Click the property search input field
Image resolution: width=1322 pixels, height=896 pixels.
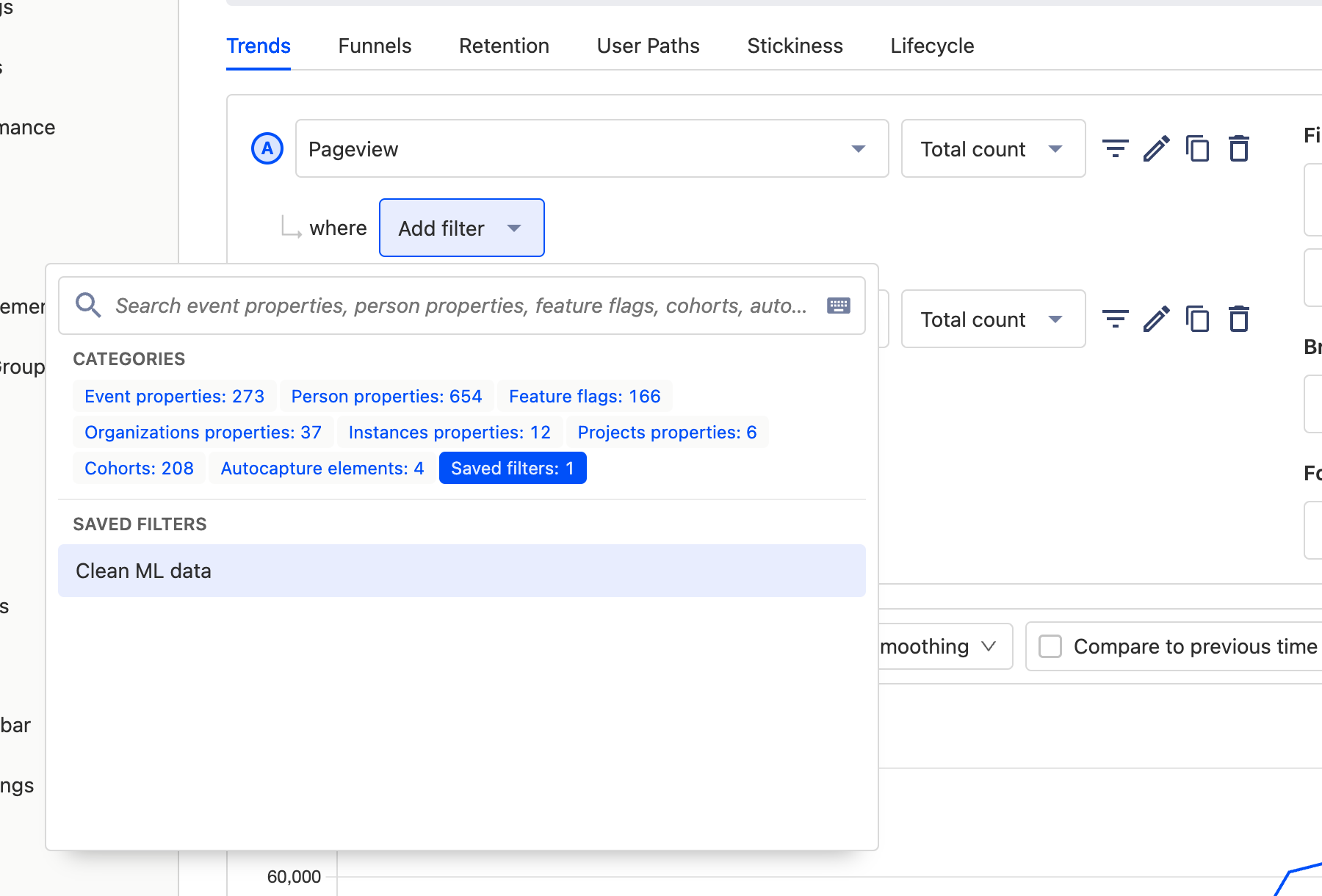click(461, 306)
